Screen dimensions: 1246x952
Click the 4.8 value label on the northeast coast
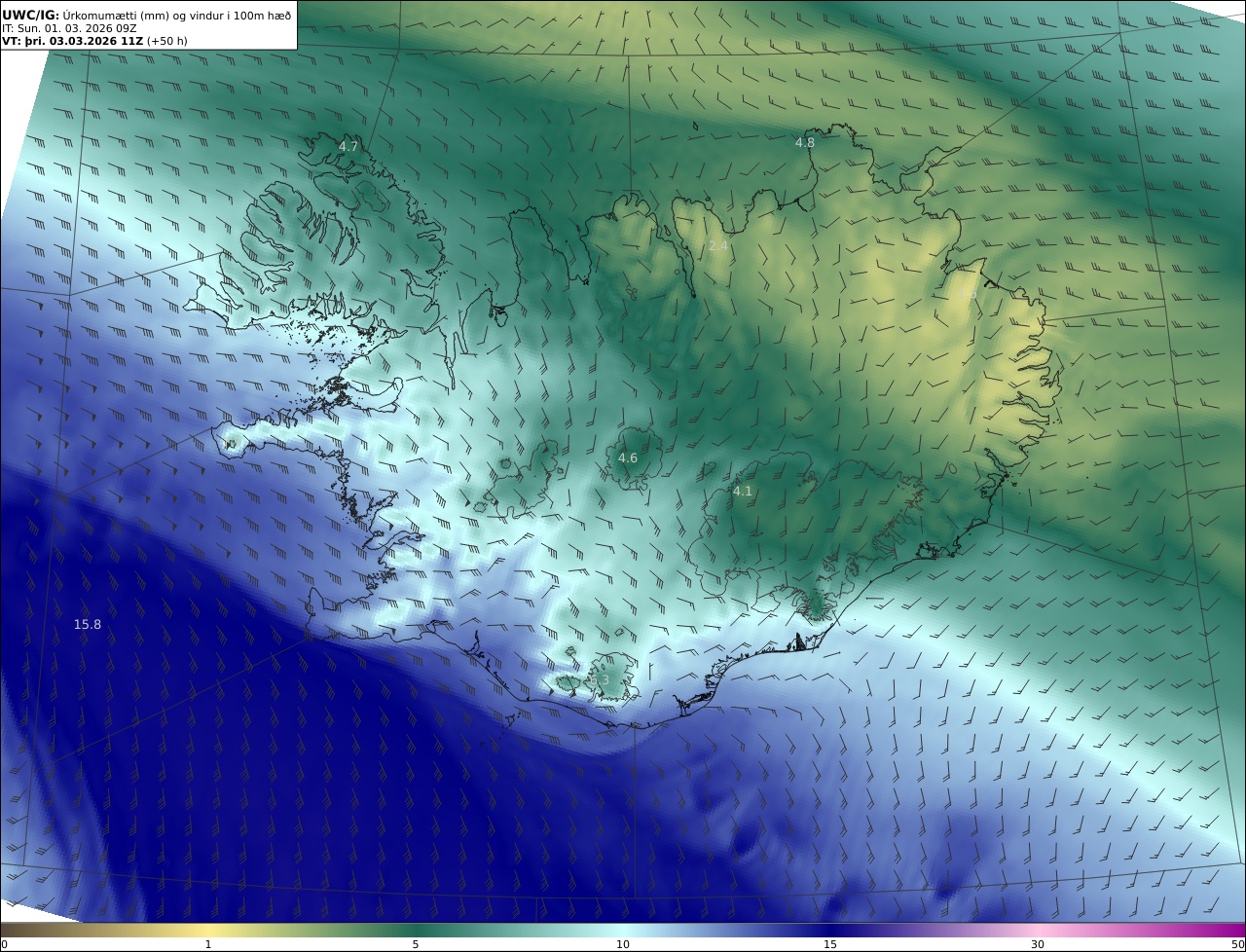coord(805,142)
